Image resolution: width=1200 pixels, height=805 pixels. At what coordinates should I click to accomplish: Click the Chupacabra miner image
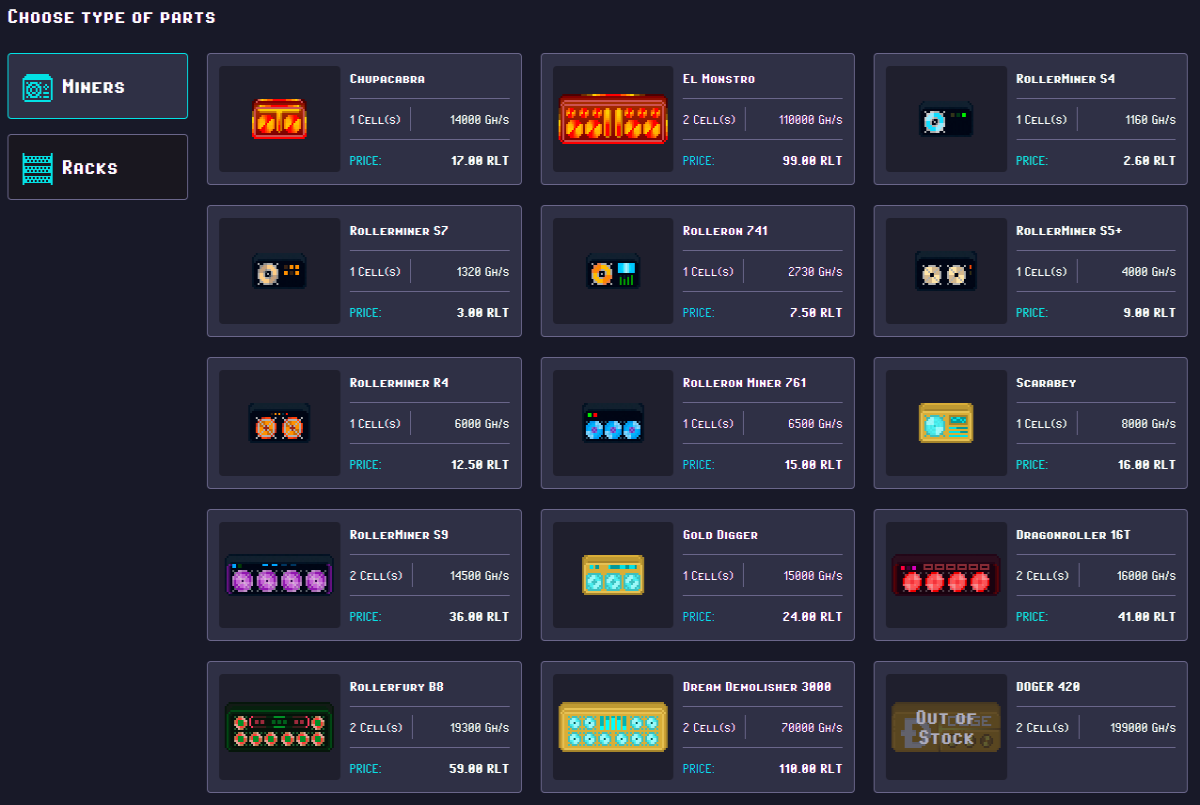tap(280, 119)
